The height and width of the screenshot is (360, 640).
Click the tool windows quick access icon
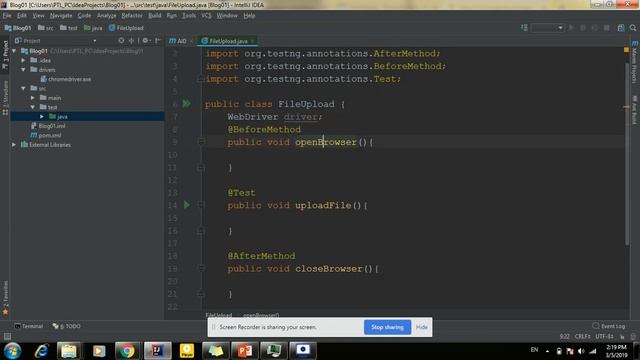[x=7, y=336]
